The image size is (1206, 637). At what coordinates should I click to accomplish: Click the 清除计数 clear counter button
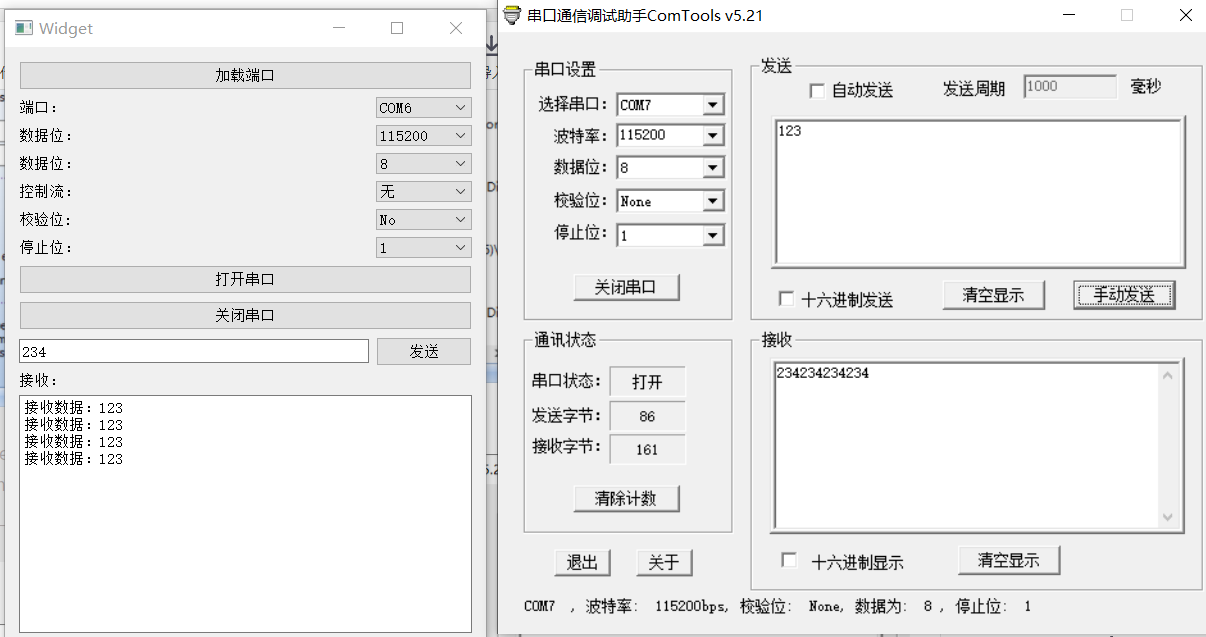(626, 498)
